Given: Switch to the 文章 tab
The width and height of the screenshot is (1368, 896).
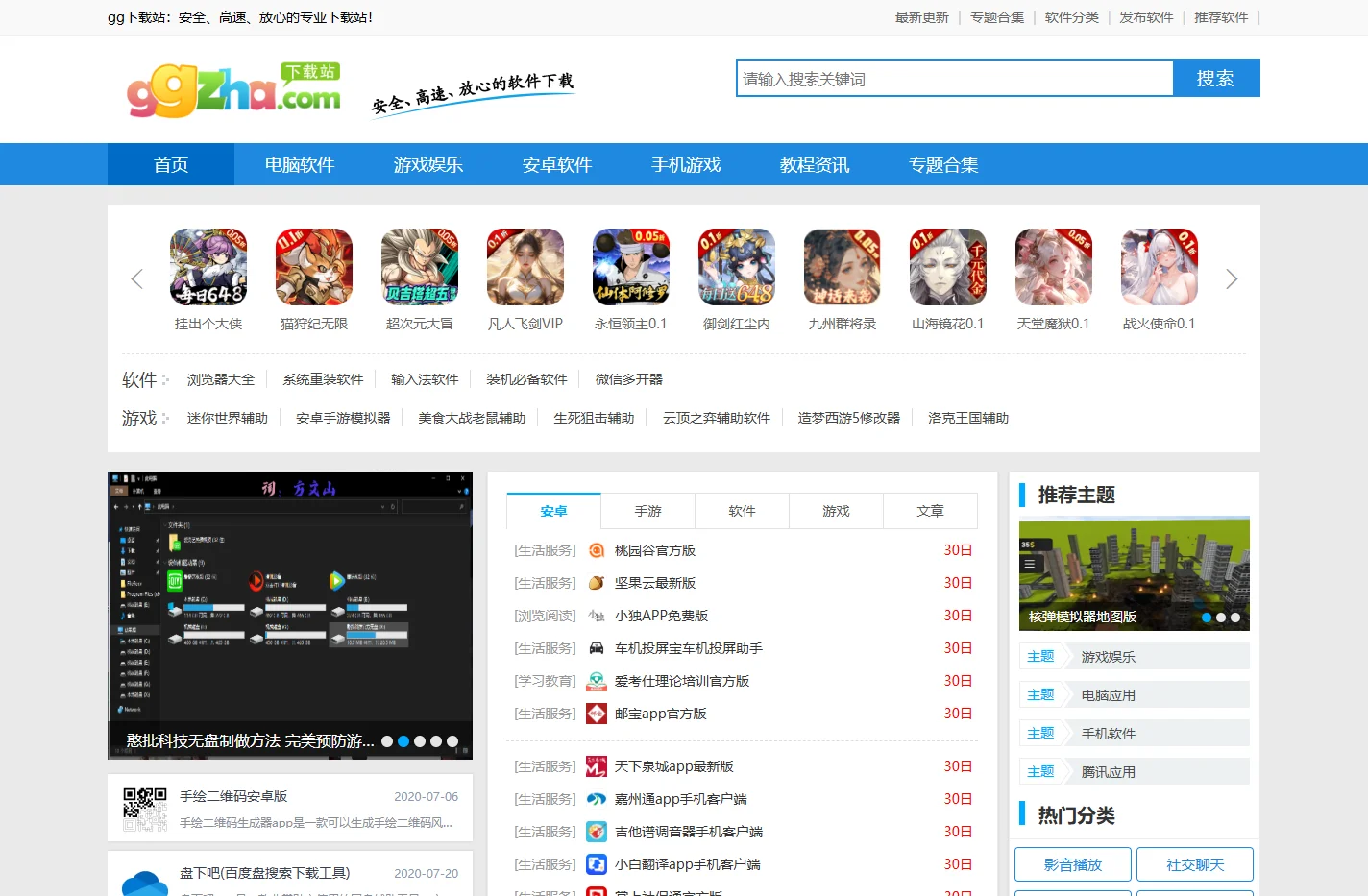Looking at the screenshot, I should (x=931, y=511).
